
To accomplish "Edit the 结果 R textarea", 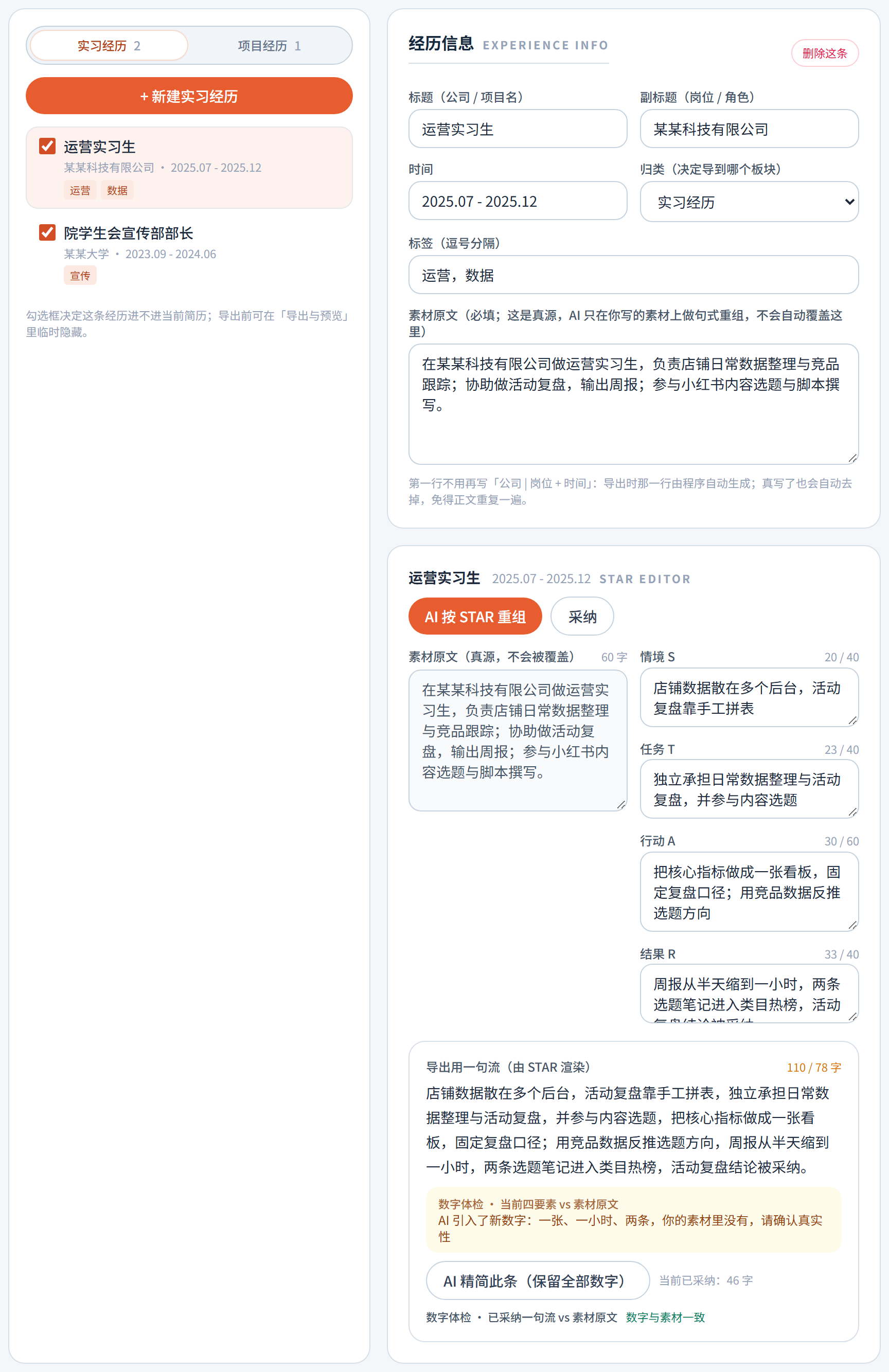I will pos(749,994).
